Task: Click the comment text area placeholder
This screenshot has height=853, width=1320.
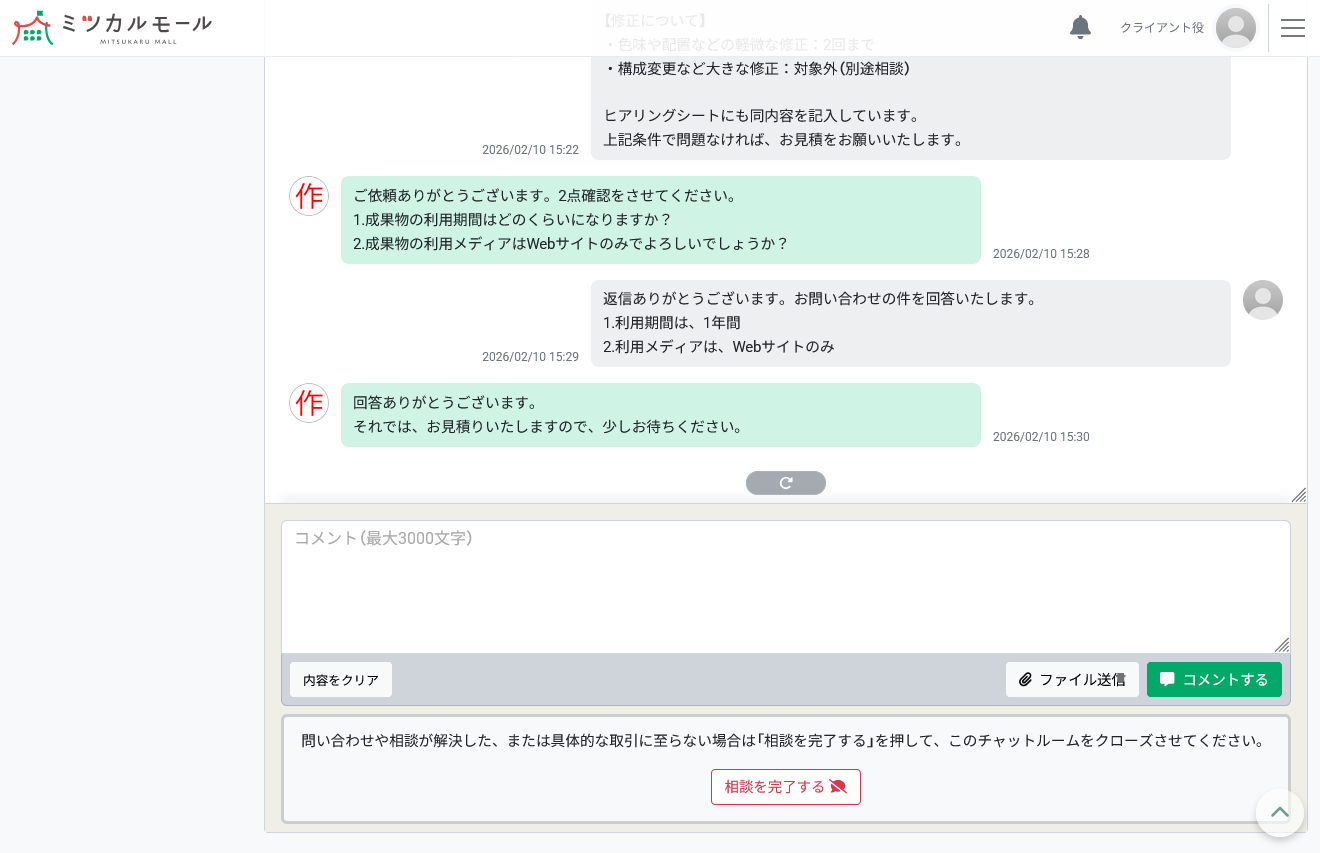Action: coord(384,539)
